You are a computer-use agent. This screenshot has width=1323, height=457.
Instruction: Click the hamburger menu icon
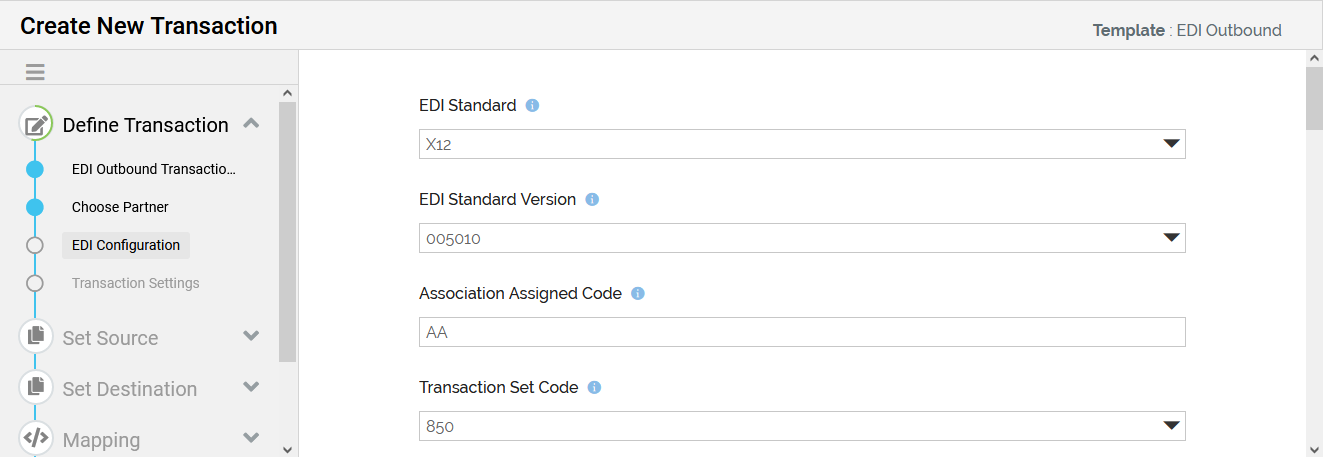click(x=35, y=72)
